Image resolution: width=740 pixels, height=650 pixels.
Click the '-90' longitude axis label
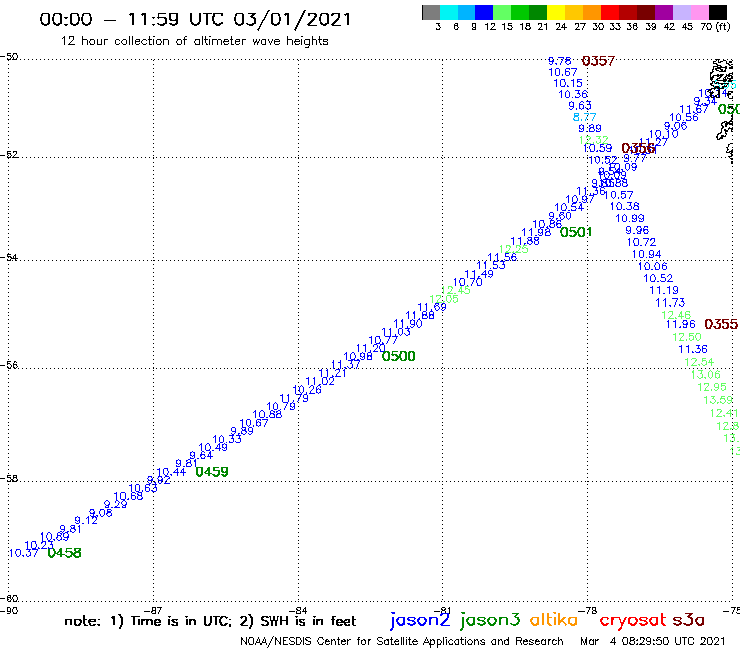coord(9,610)
